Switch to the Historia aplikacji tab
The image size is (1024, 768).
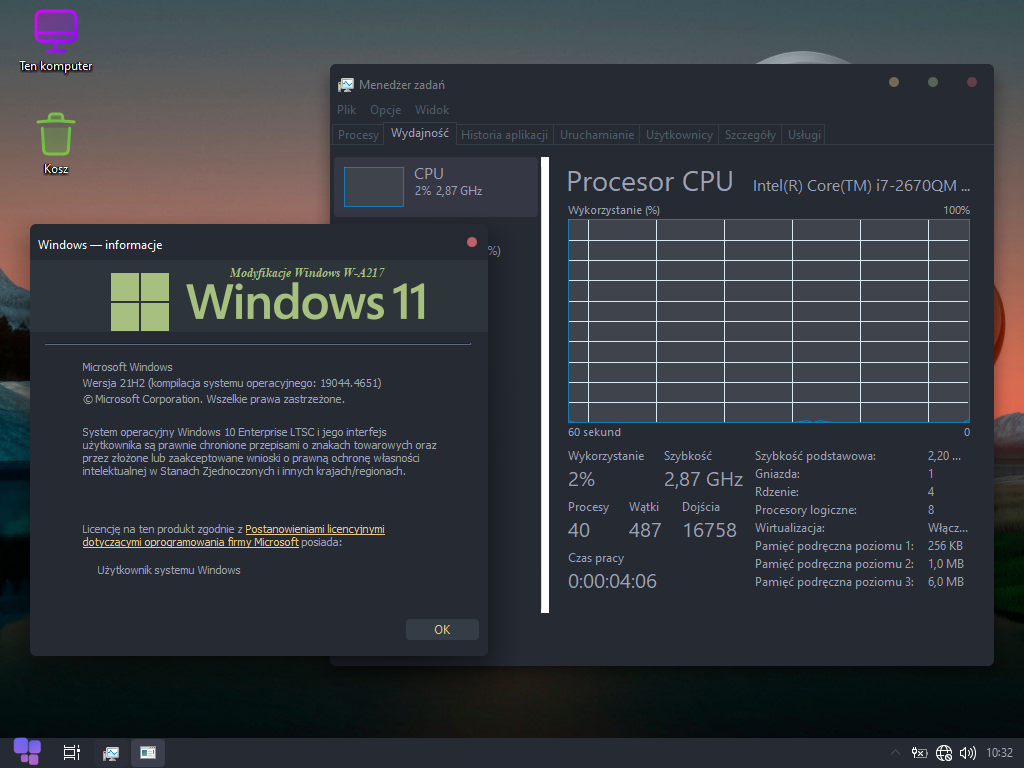(504, 135)
